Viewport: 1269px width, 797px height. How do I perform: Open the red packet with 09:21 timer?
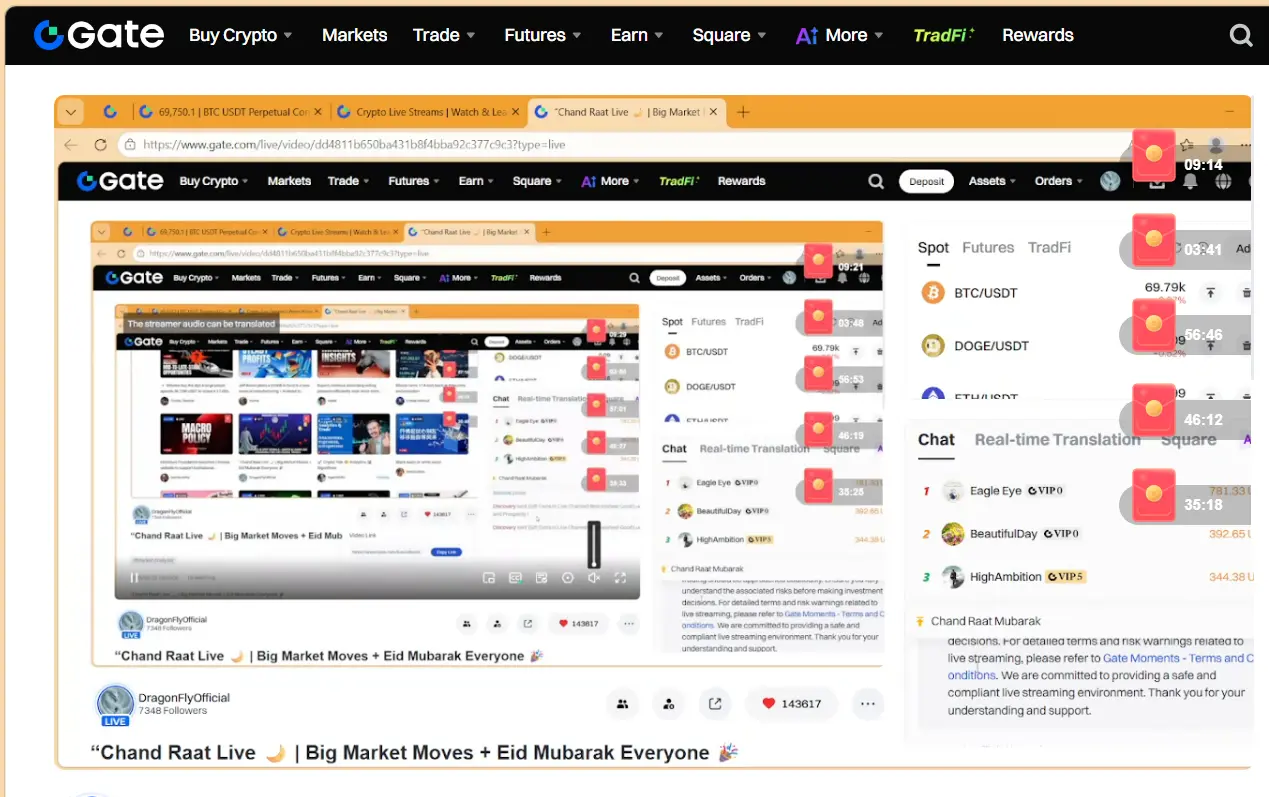tap(818, 260)
